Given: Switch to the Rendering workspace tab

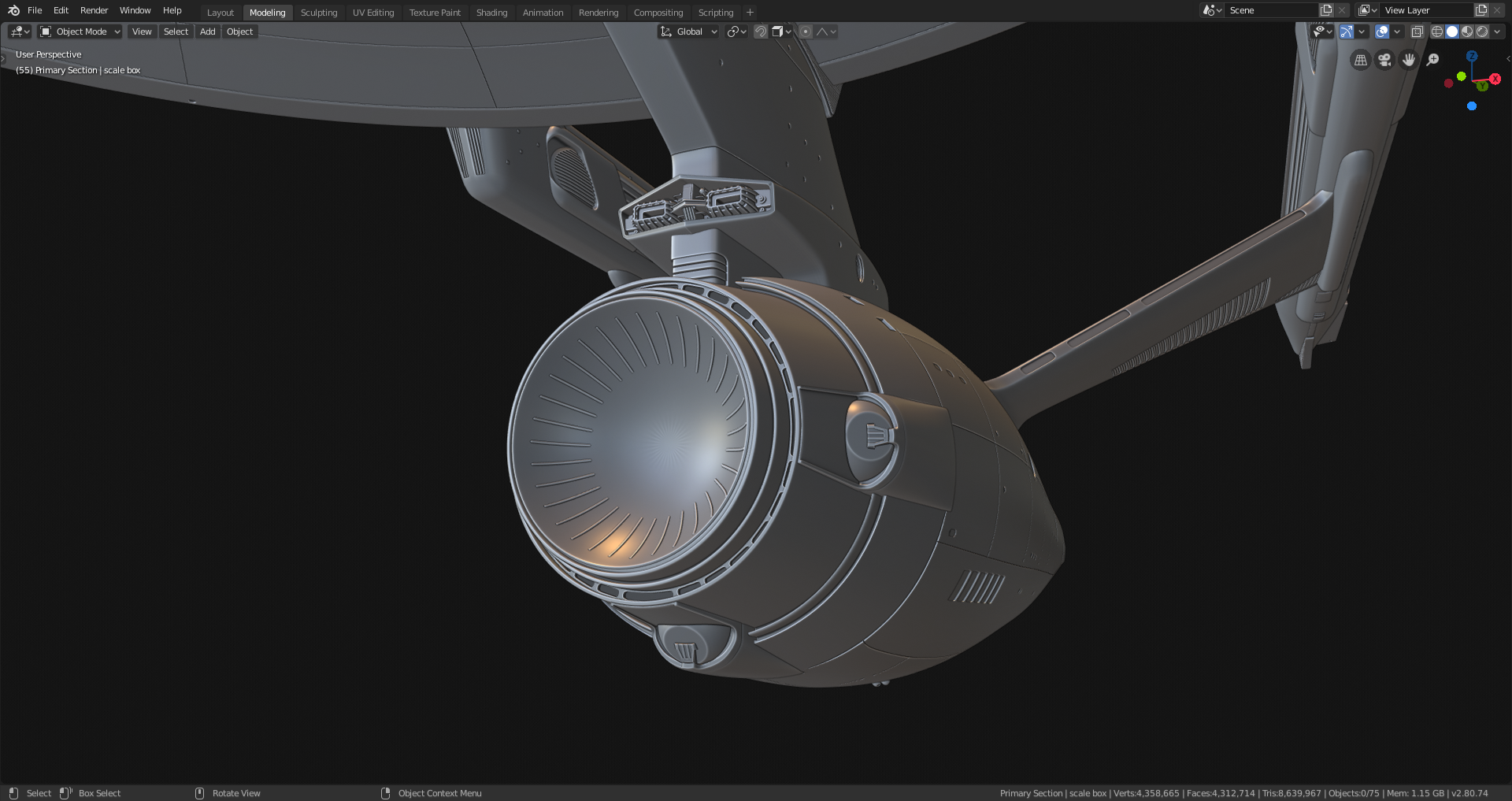Looking at the screenshot, I should [x=598, y=13].
